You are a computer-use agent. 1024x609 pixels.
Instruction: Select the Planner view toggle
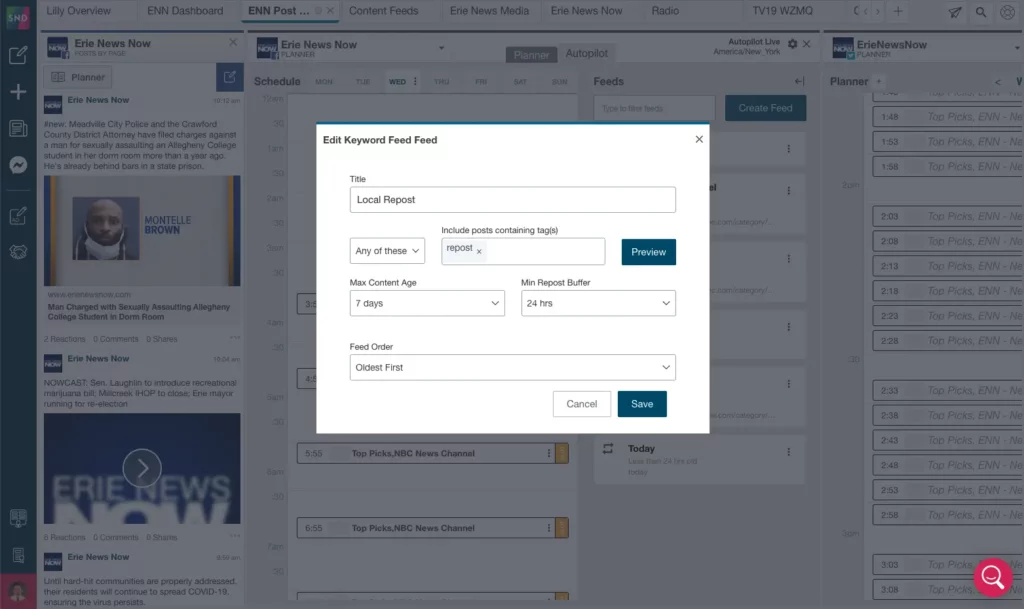531,54
